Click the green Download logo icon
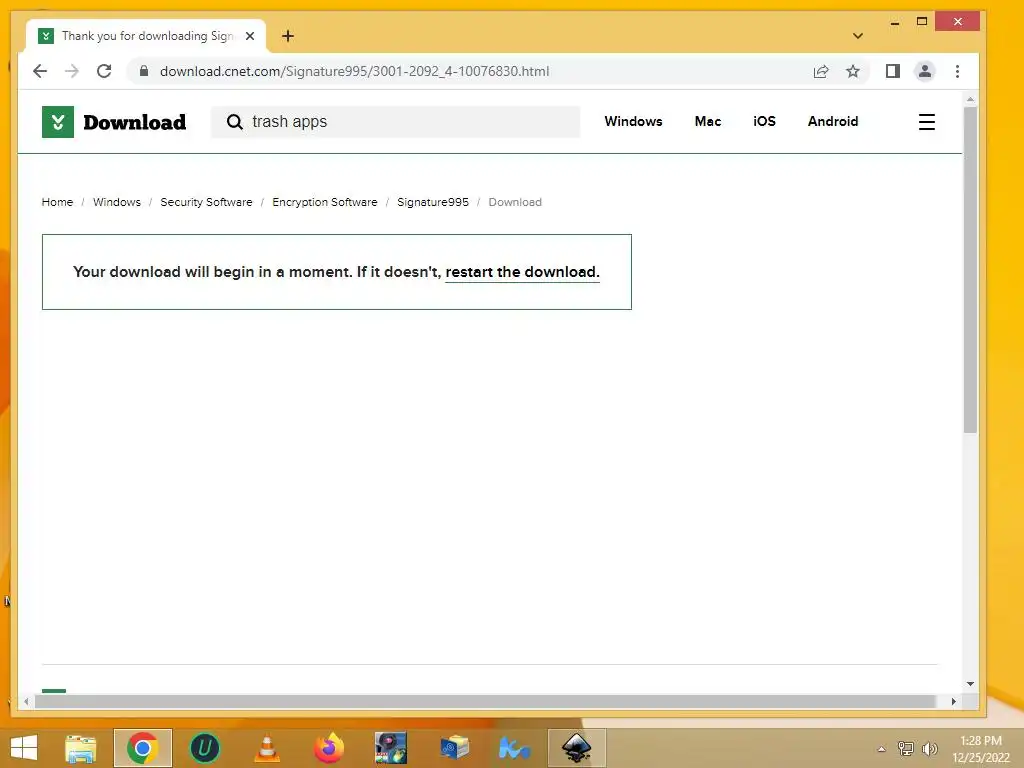Screen dimensions: 1024x768 (x=57, y=122)
